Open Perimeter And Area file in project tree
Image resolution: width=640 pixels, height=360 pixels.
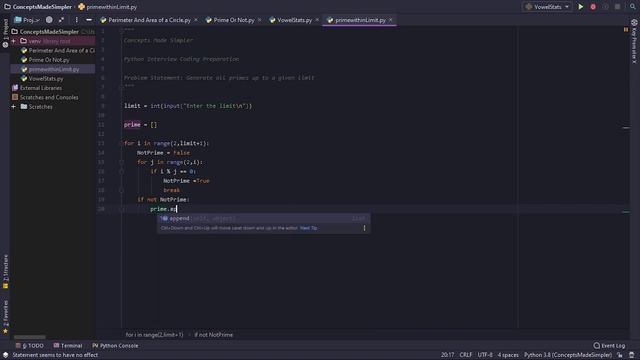coord(53,50)
